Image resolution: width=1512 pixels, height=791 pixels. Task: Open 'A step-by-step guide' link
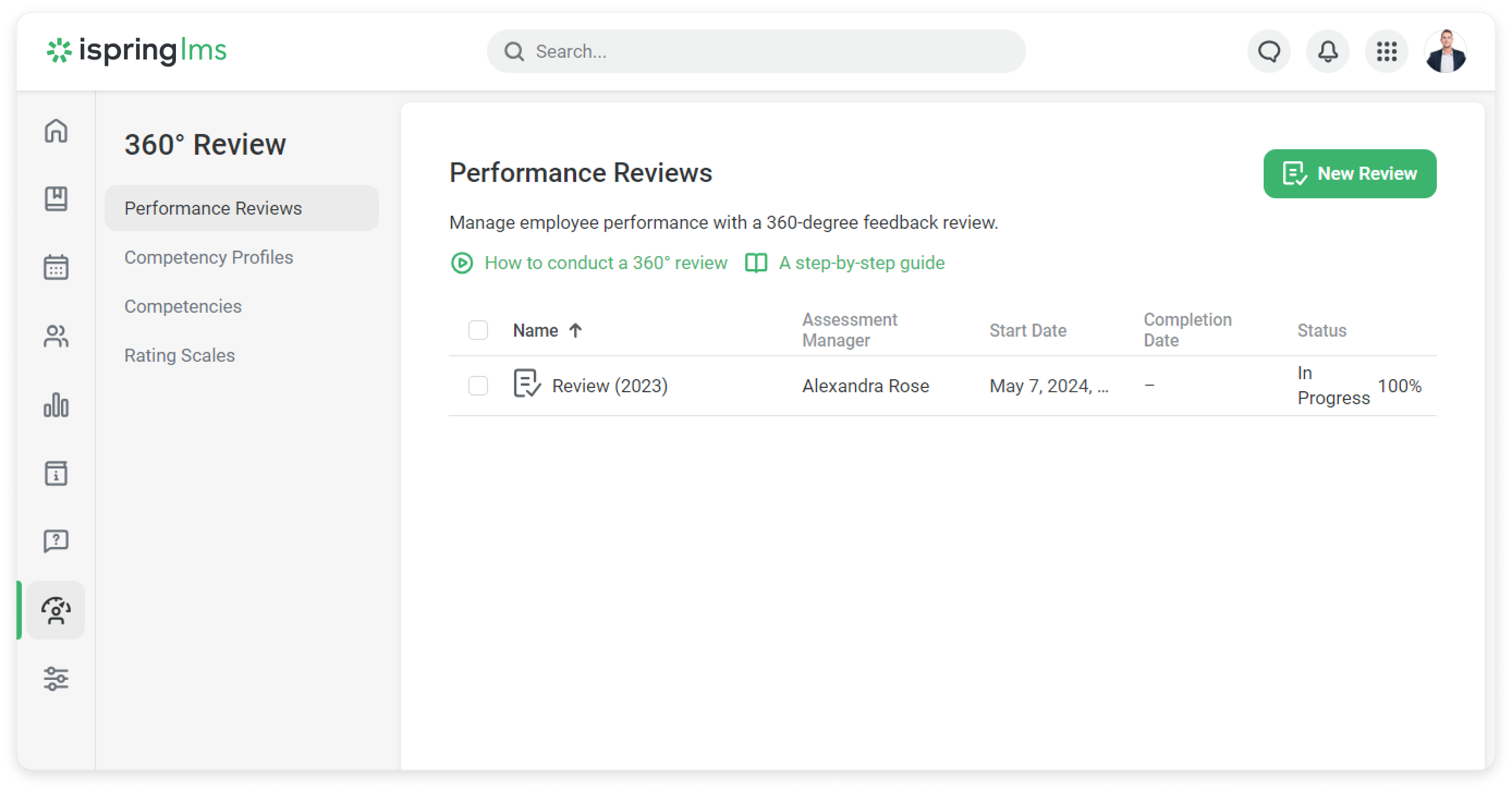coord(861,263)
